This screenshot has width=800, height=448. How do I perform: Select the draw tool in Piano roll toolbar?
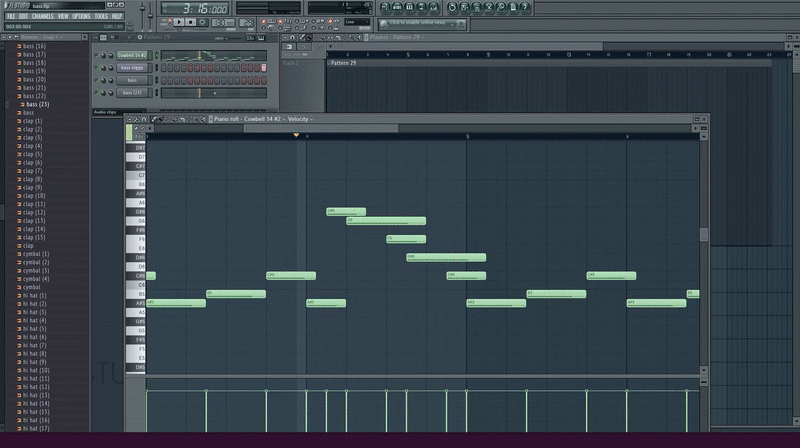point(154,119)
